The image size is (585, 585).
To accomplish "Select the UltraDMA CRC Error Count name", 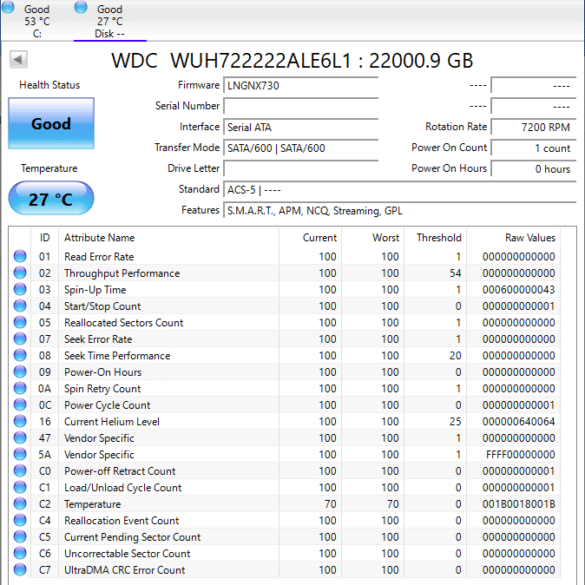I will (125, 570).
